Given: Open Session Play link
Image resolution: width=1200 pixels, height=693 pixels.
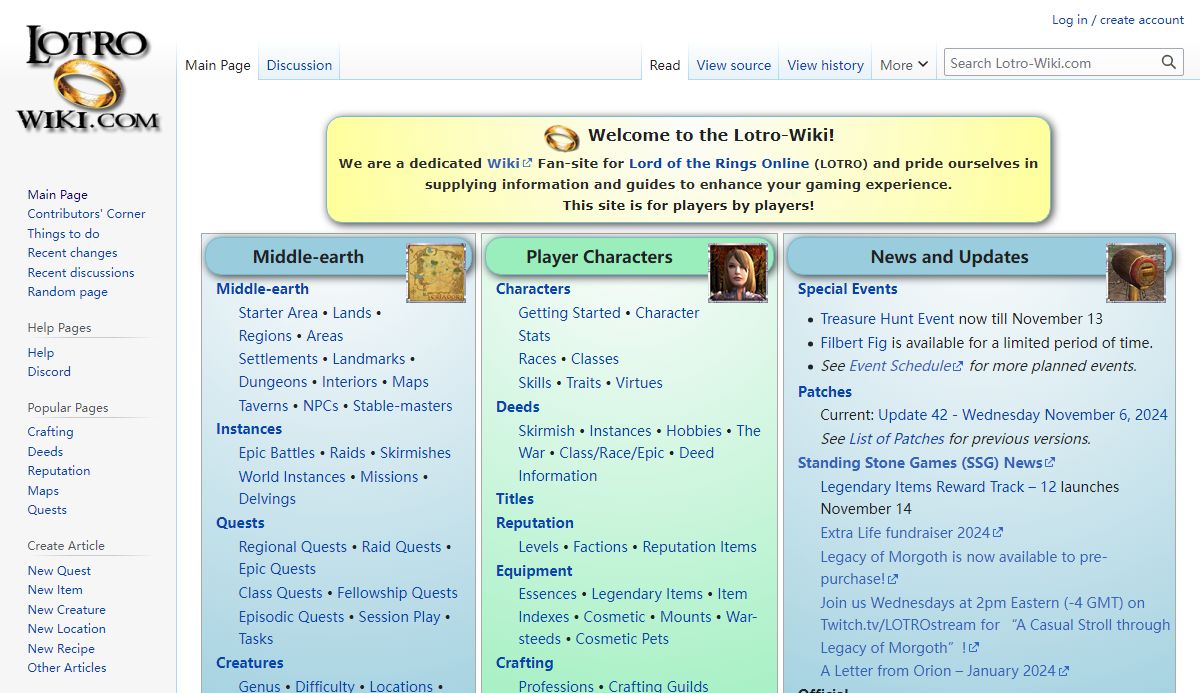Looking at the screenshot, I should click(x=400, y=617).
